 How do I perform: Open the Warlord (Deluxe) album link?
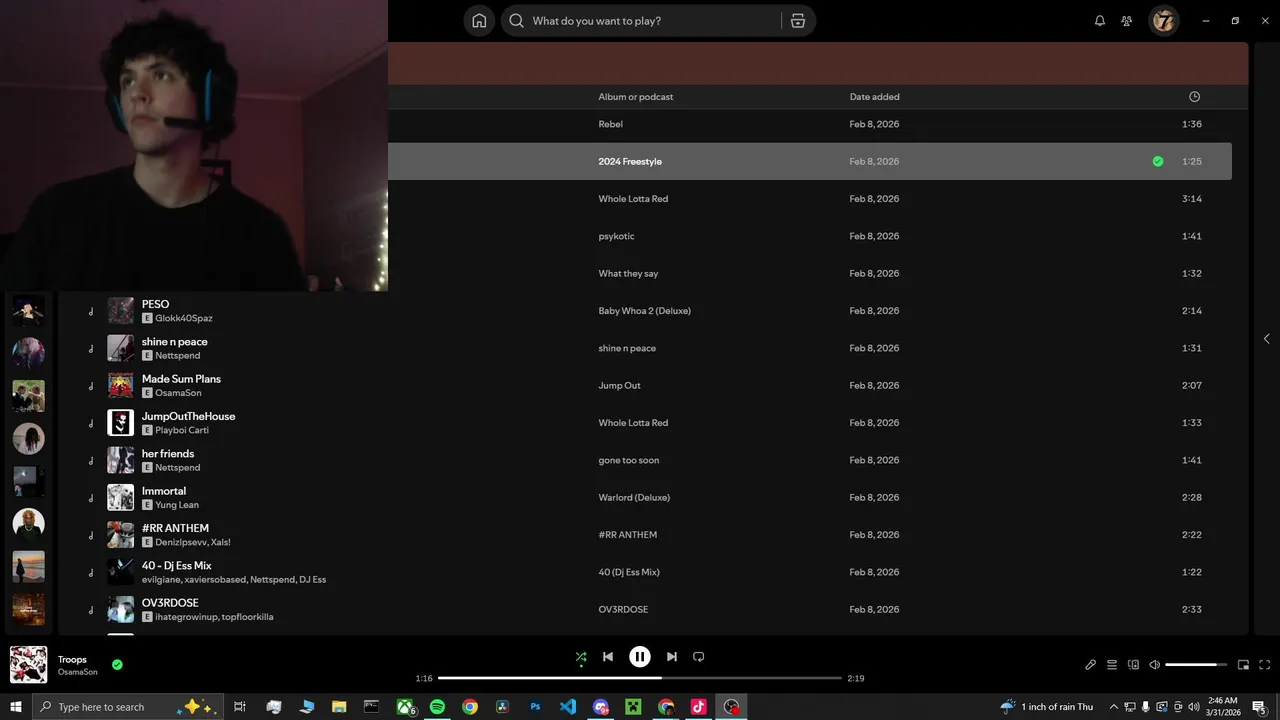[634, 498]
